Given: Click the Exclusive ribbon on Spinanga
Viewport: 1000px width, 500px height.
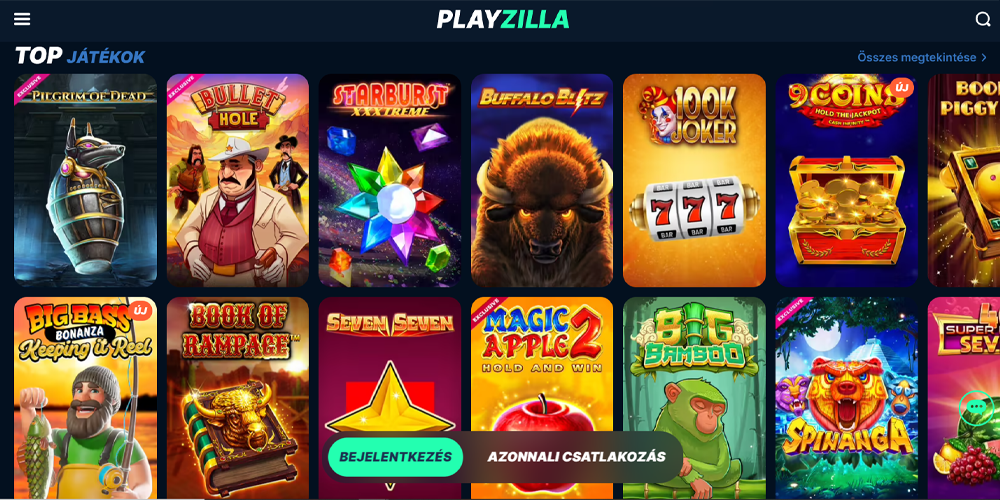Looking at the screenshot, I should coord(791,312).
